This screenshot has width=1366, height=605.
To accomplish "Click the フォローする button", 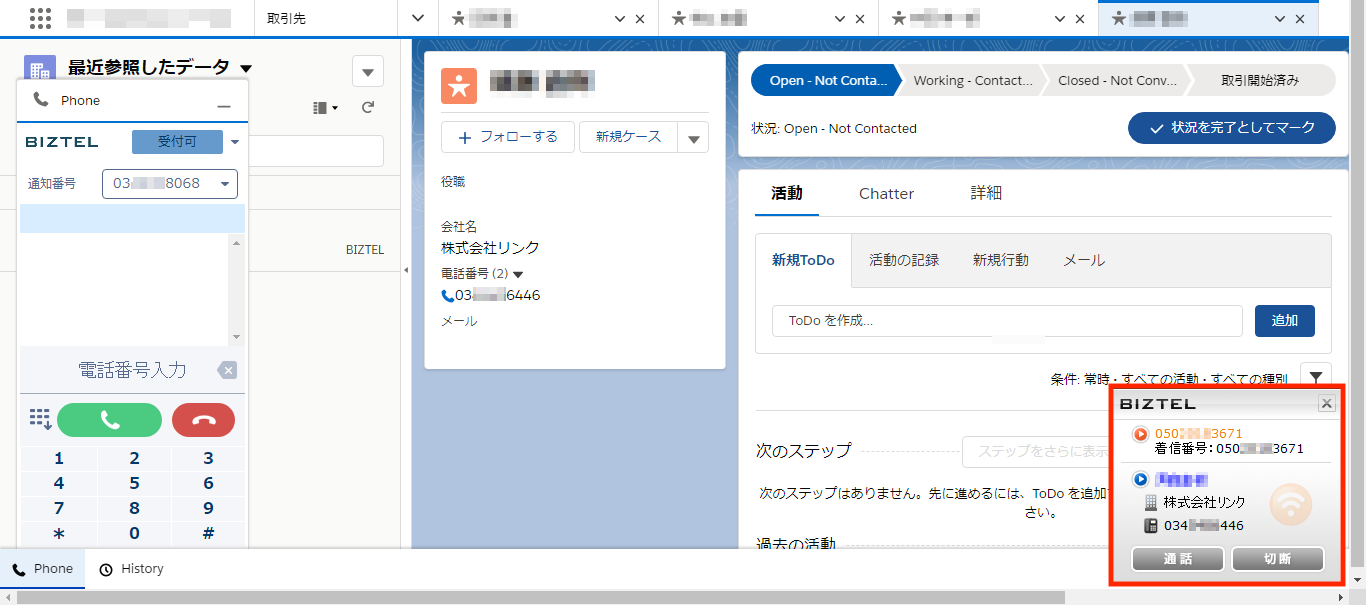I will coord(507,137).
